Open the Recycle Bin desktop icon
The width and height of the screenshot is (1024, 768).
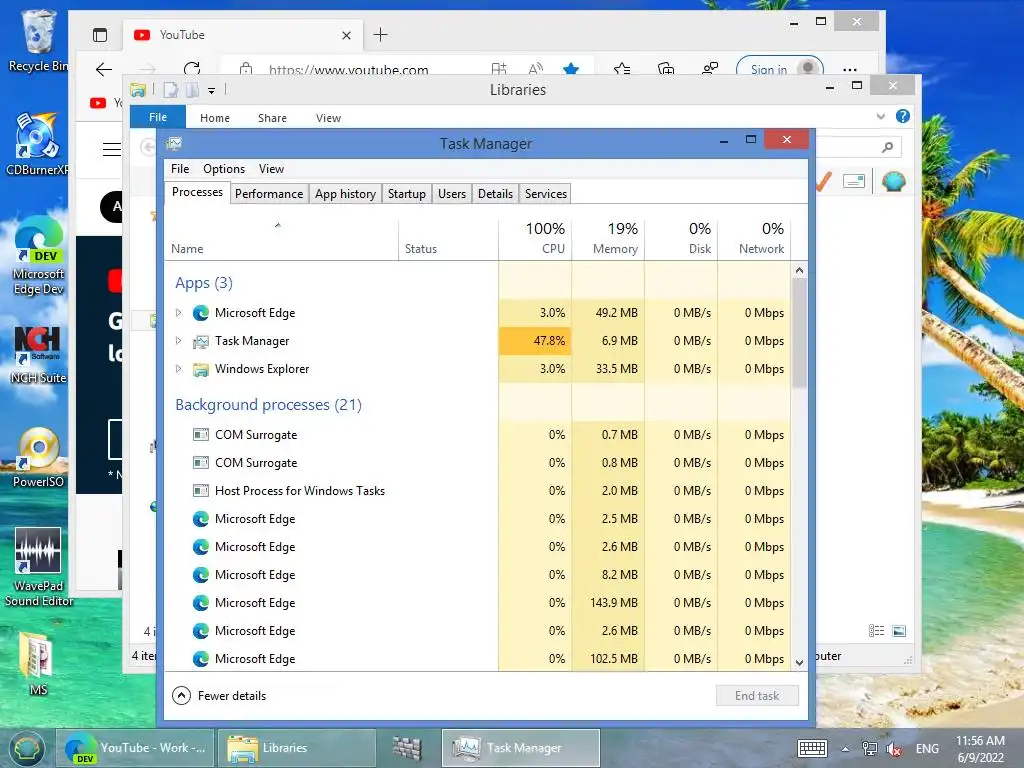pos(38,40)
